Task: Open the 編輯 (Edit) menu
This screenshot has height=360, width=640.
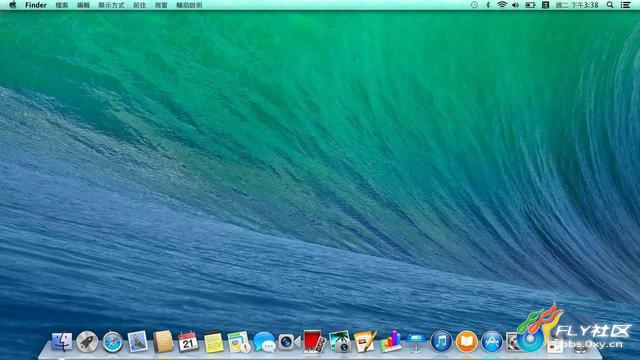Action: tap(83, 5)
